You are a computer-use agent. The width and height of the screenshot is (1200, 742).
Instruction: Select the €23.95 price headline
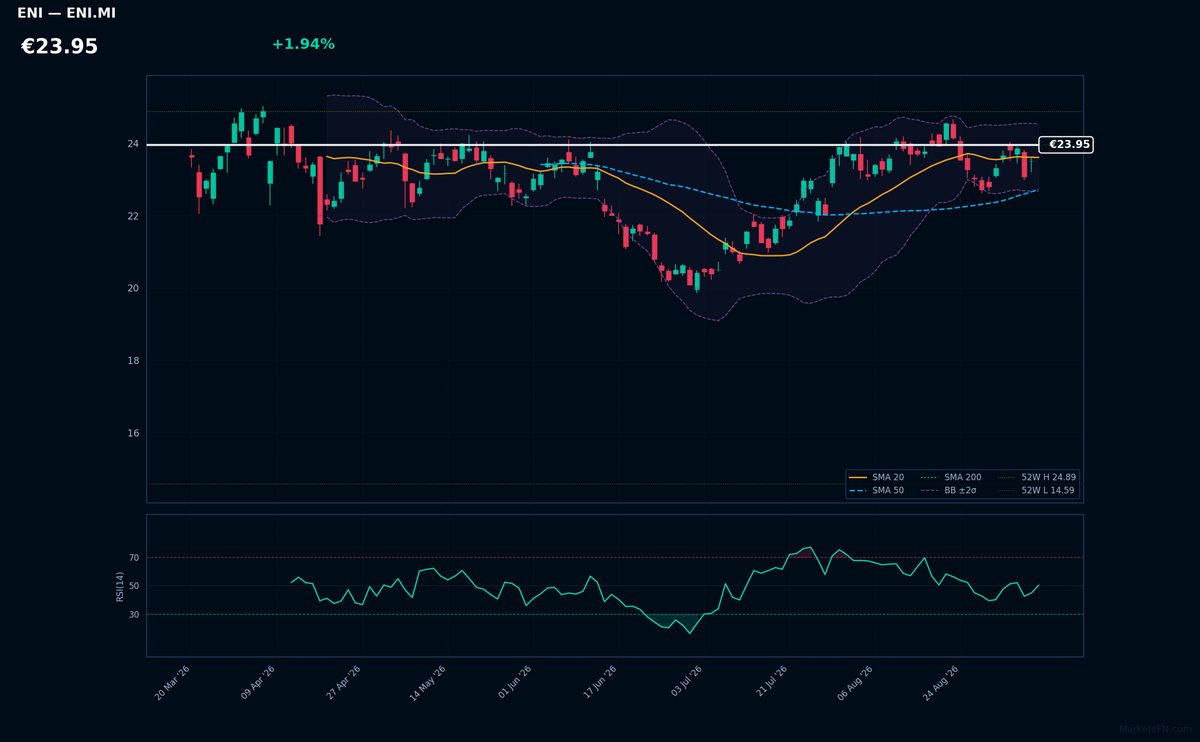(x=59, y=47)
